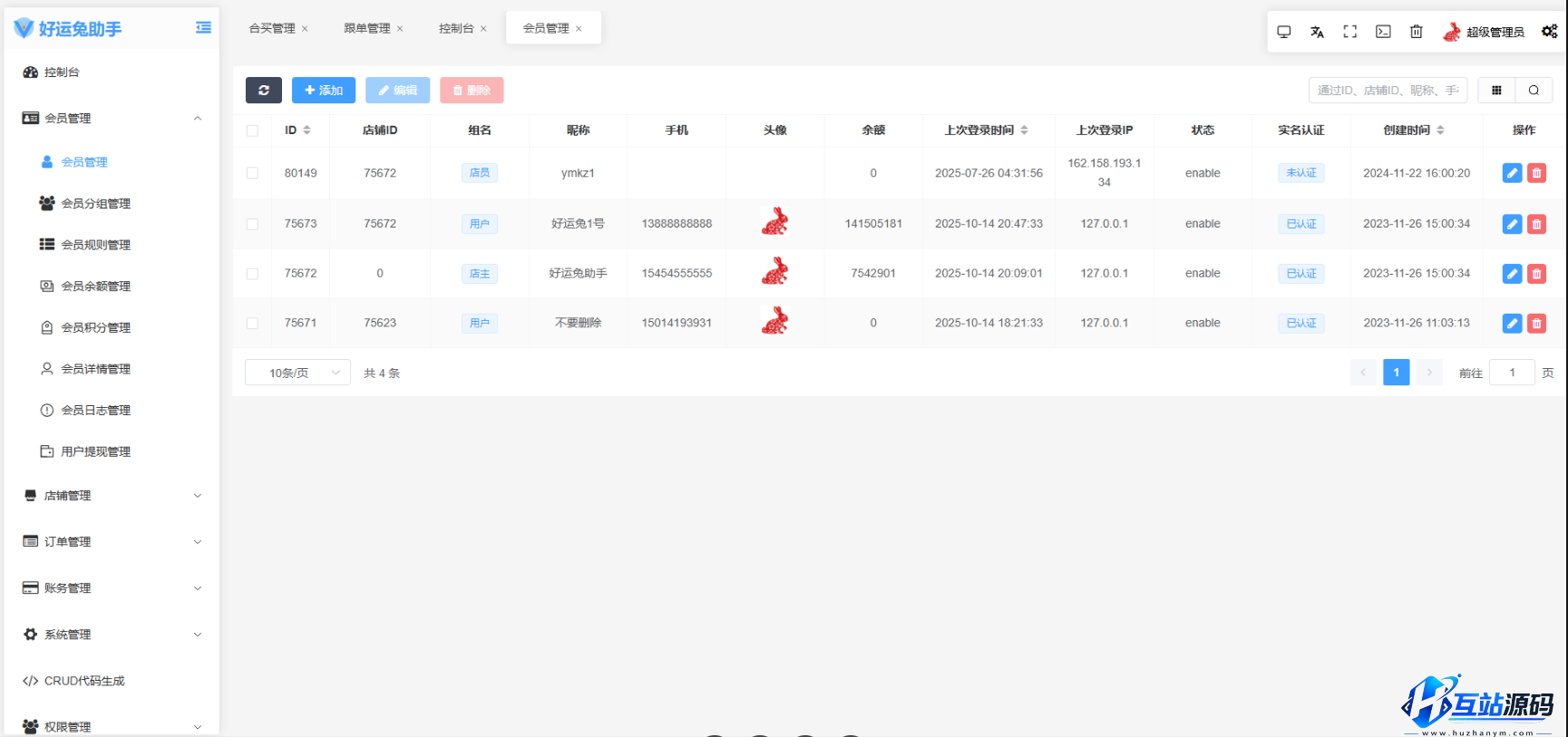Open 用户提现管理 in the sidebar

pos(112,451)
